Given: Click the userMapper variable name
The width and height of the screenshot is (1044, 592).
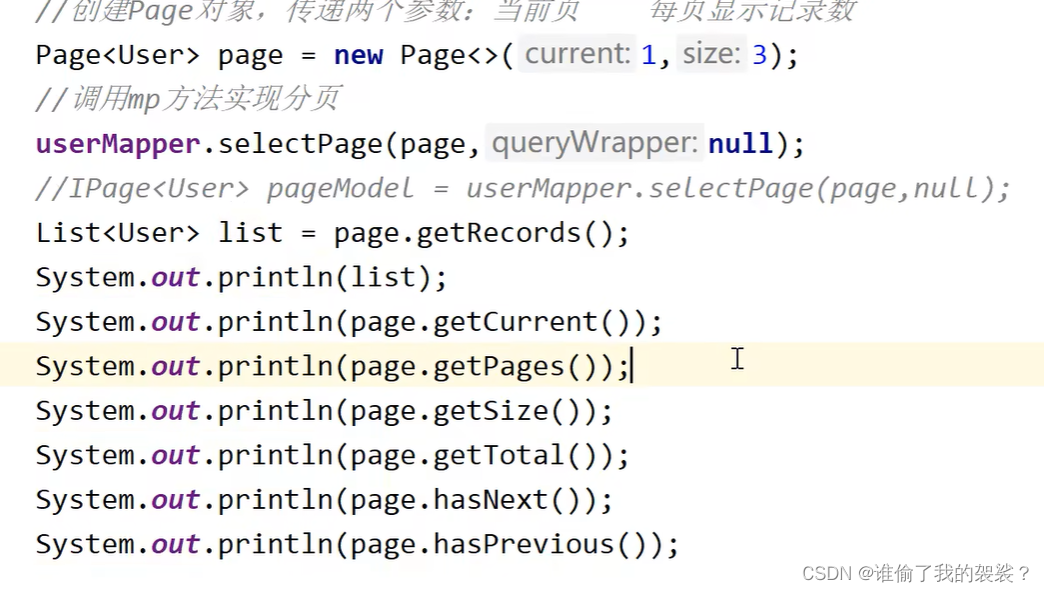Looking at the screenshot, I should tap(117, 144).
